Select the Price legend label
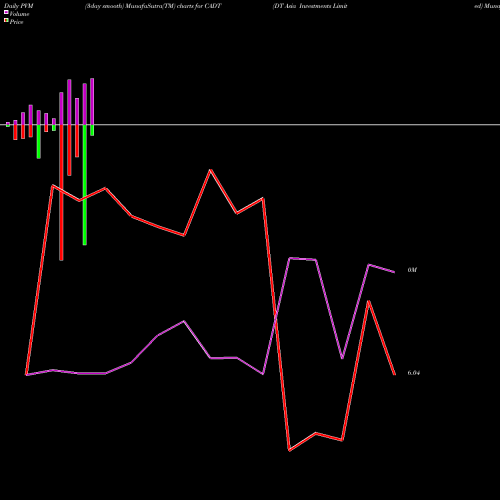500x500 pixels. 16,22
